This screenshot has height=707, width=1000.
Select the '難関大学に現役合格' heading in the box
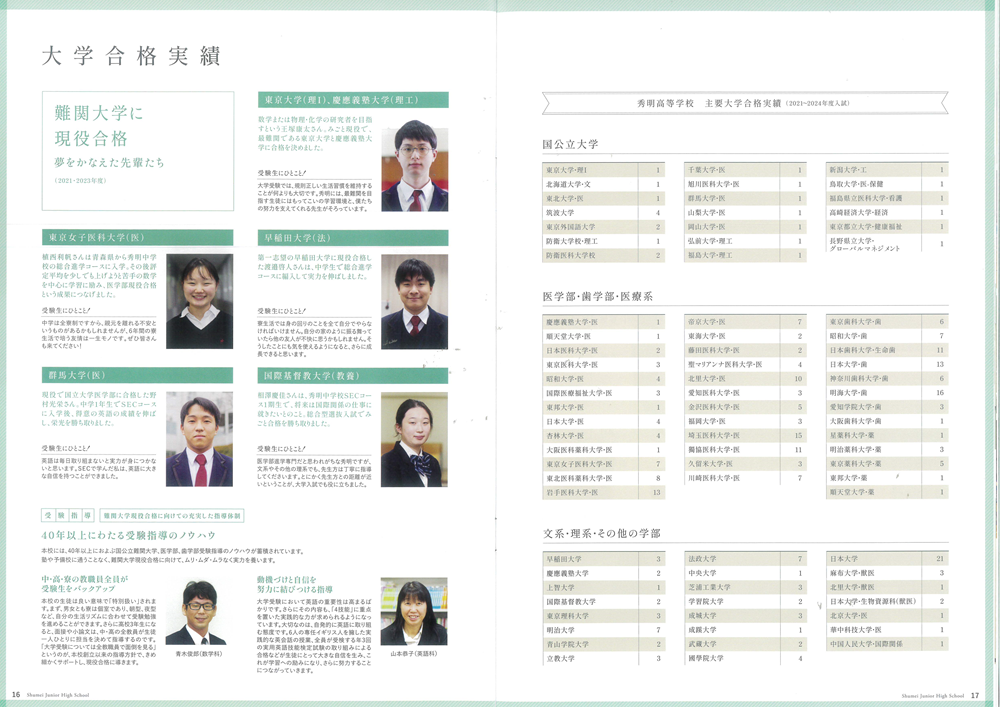click(x=99, y=126)
